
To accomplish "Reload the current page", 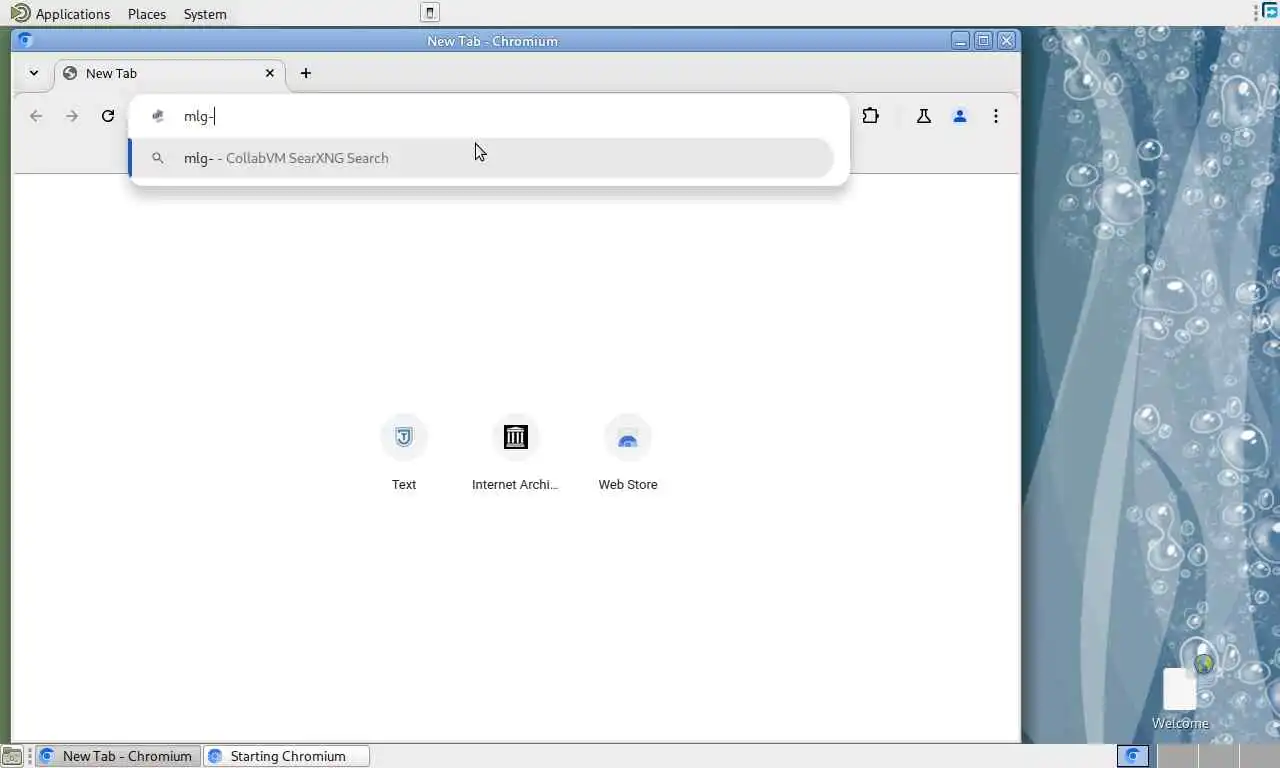I will click(108, 116).
